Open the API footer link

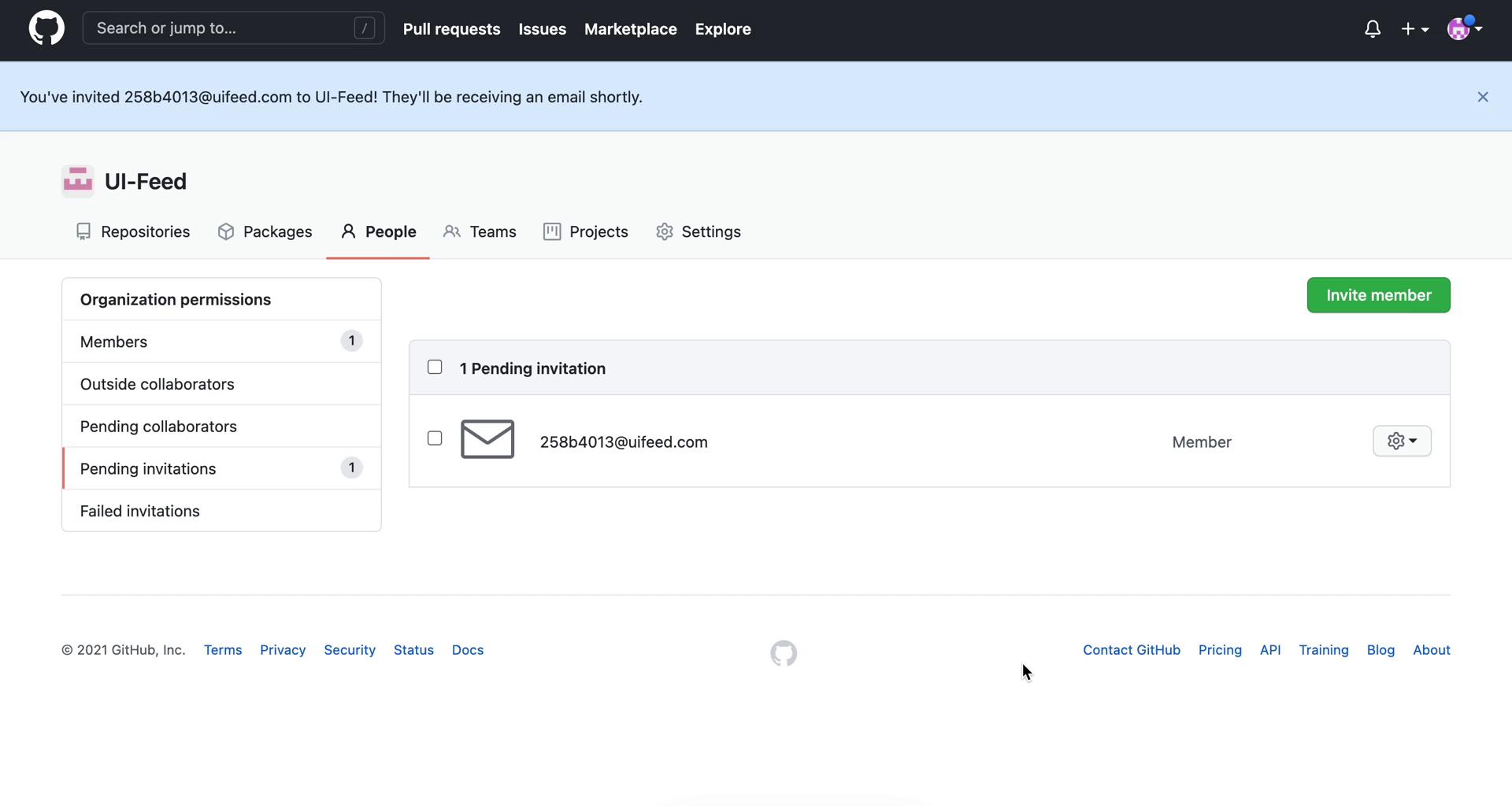point(1270,650)
